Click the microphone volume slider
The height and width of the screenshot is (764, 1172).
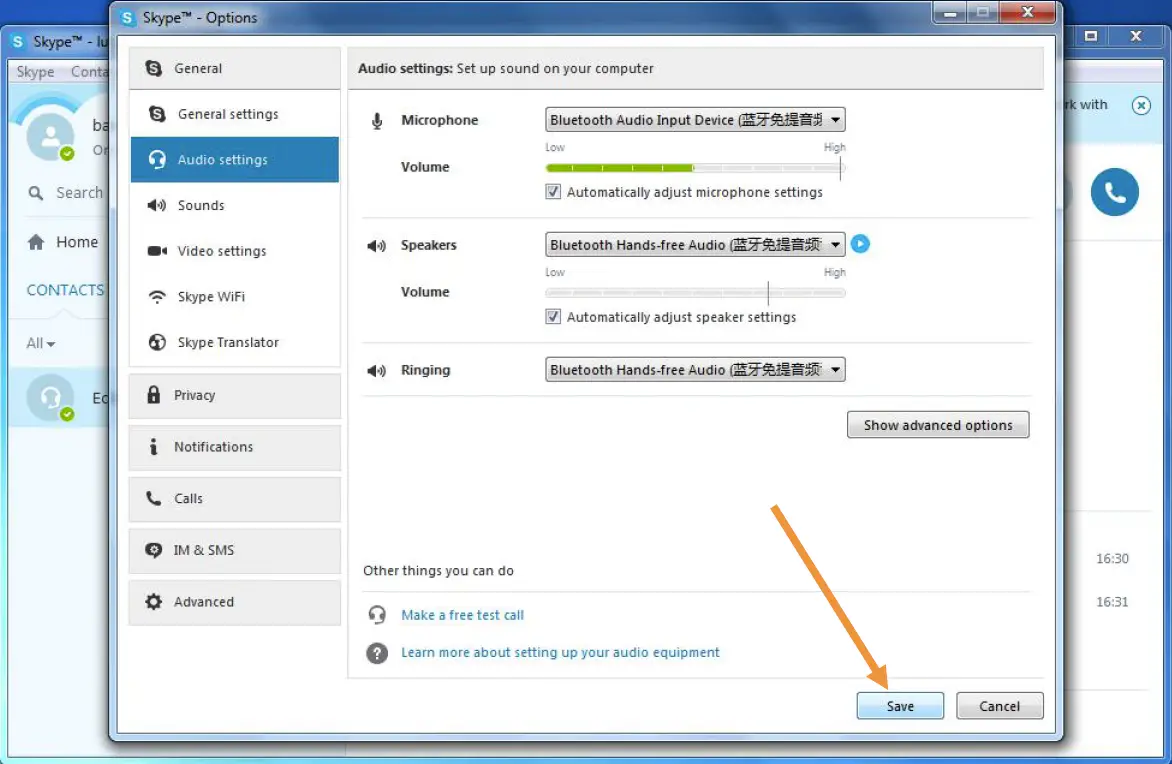click(695, 167)
